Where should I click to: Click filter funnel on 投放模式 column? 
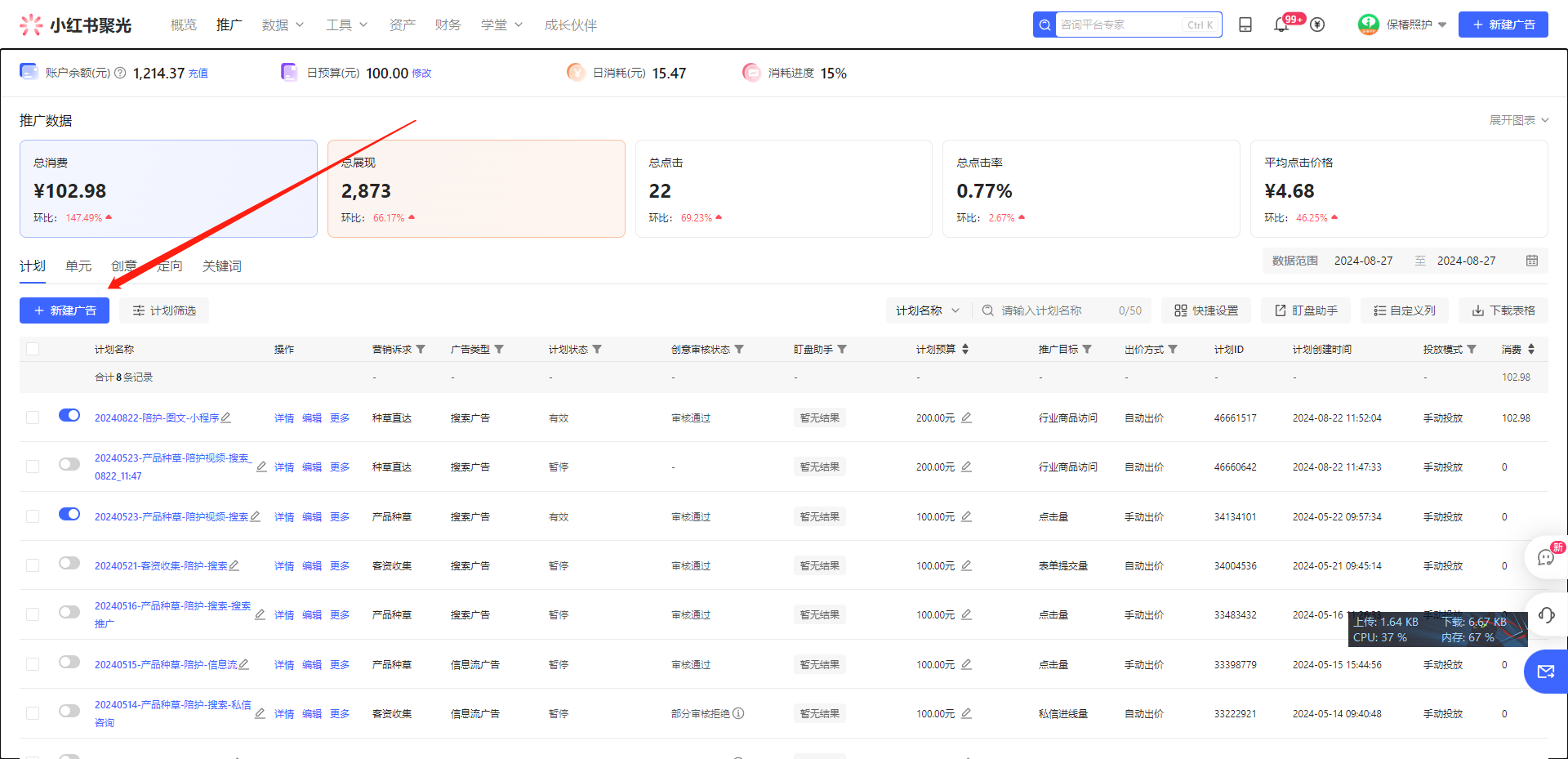1472,349
